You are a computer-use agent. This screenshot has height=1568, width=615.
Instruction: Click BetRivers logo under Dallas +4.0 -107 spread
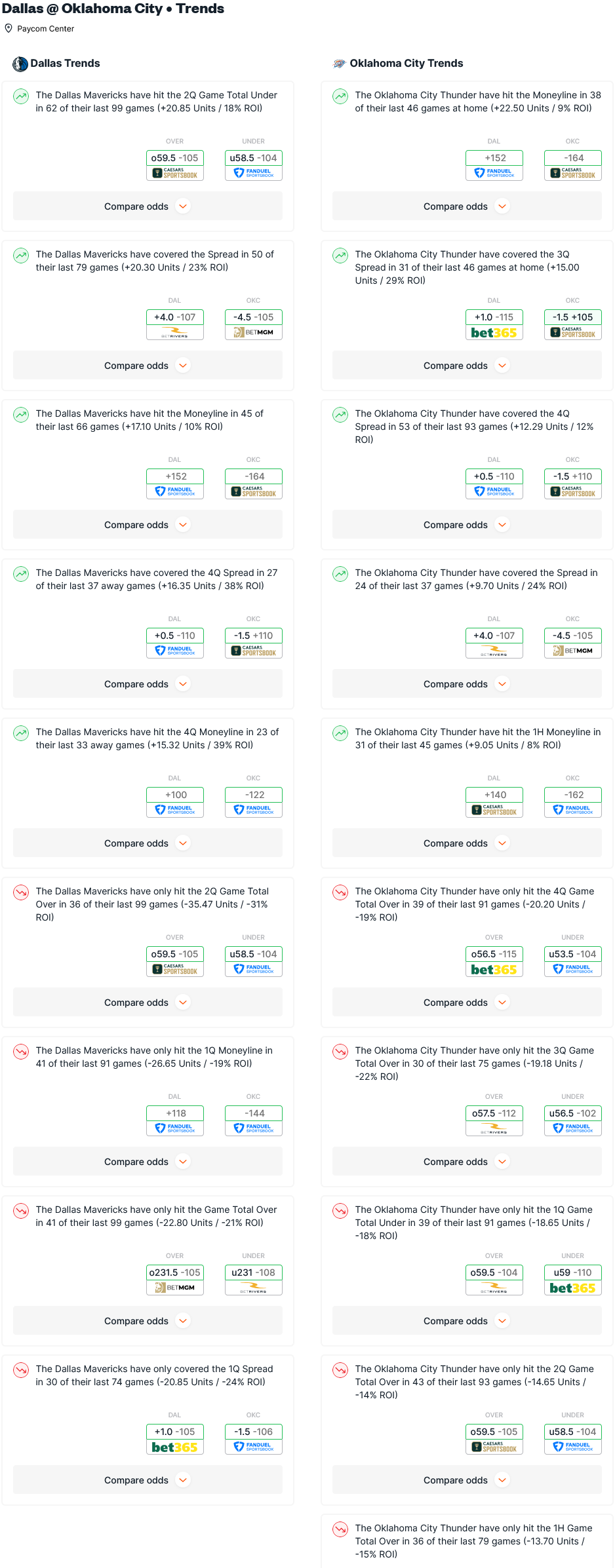[175, 333]
